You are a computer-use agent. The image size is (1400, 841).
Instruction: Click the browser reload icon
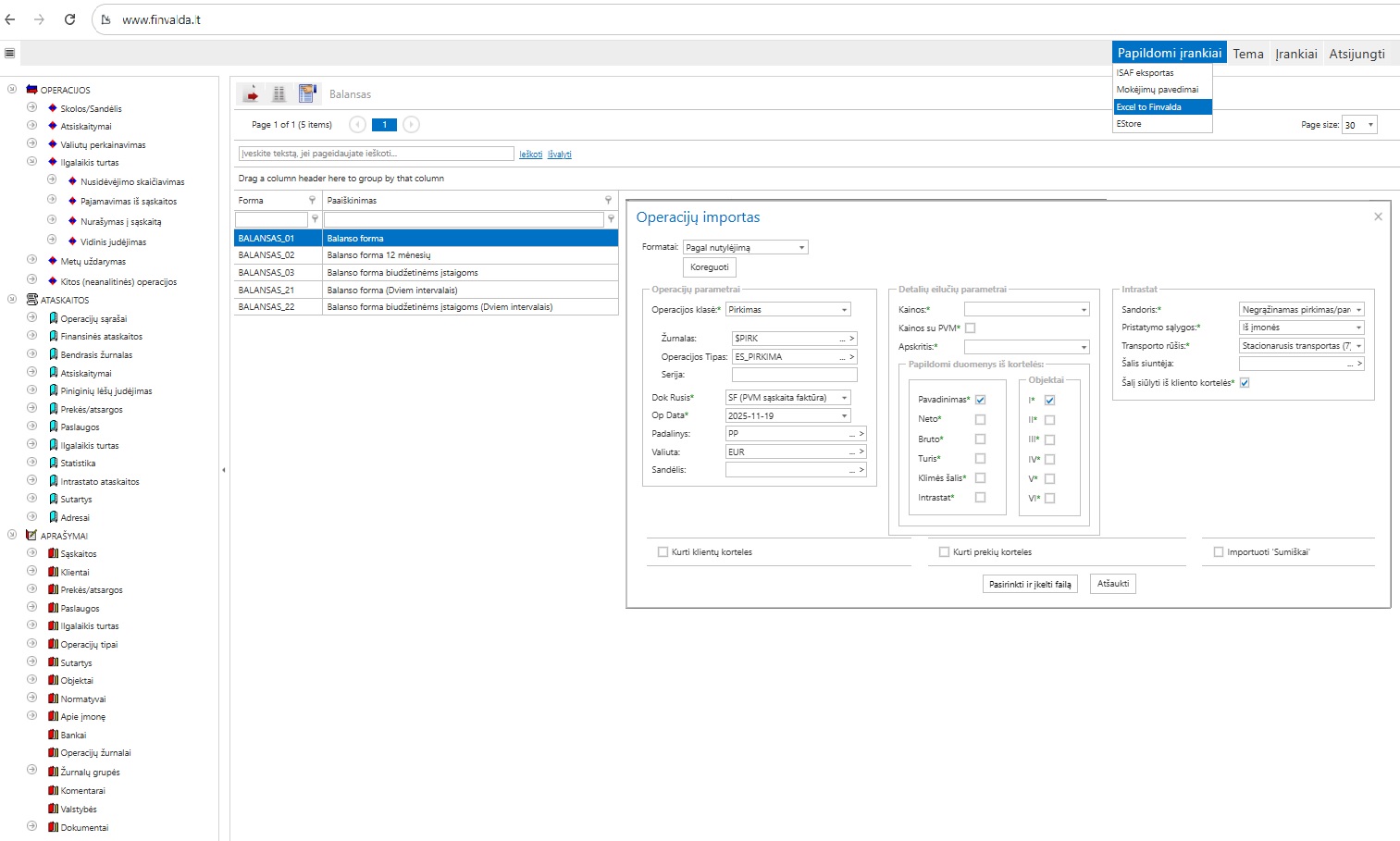pyautogui.click(x=69, y=19)
